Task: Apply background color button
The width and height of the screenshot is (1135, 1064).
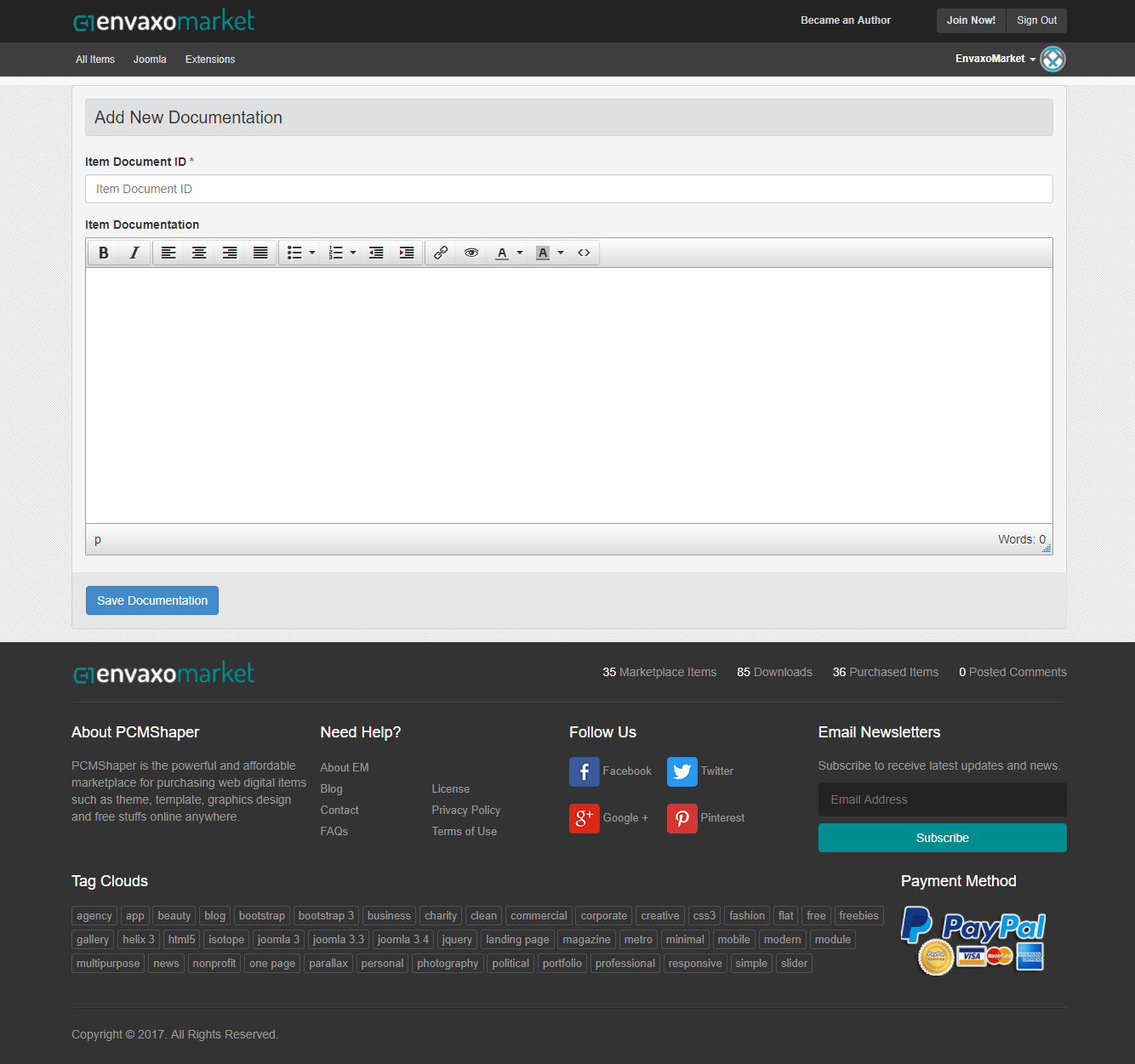Action: click(x=543, y=253)
